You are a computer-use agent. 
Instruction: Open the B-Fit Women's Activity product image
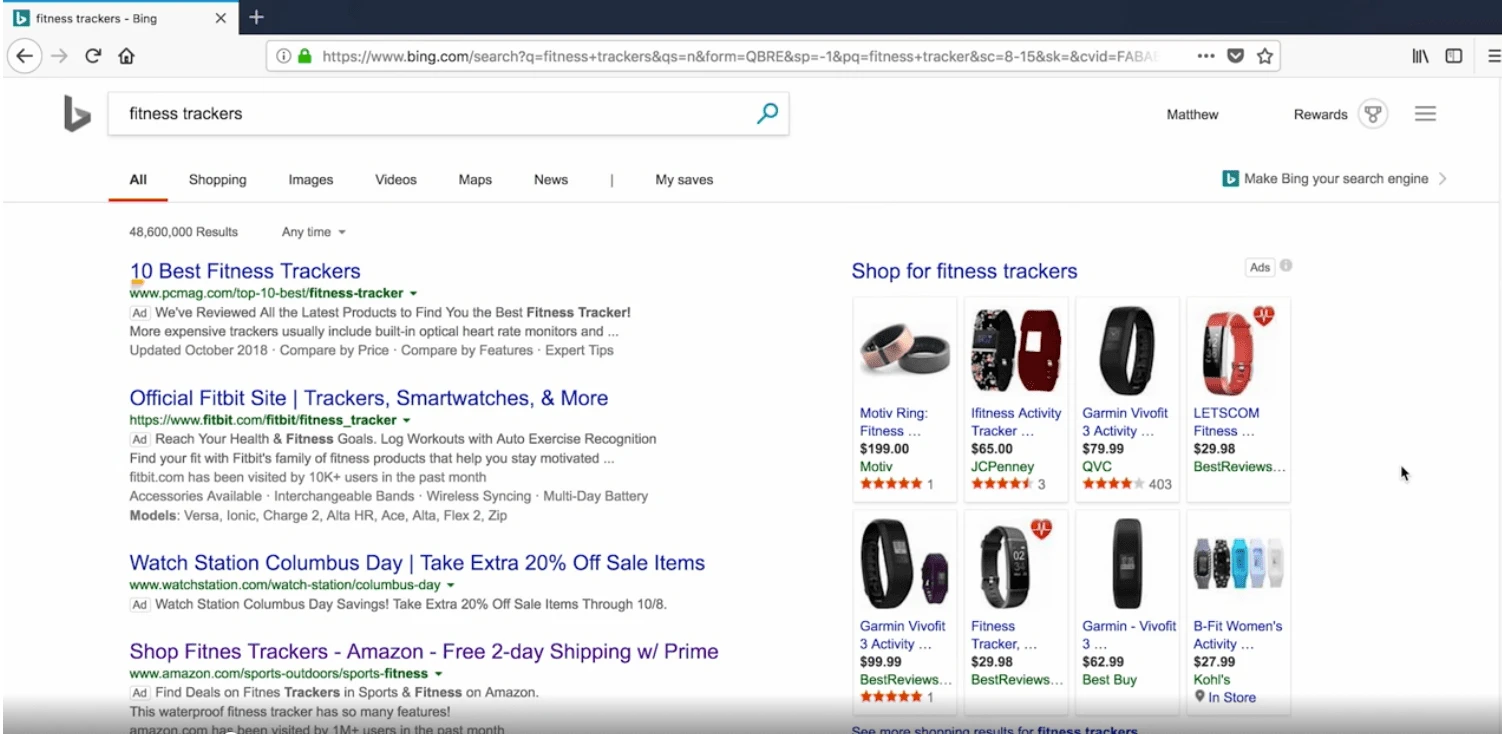[x=1238, y=563]
